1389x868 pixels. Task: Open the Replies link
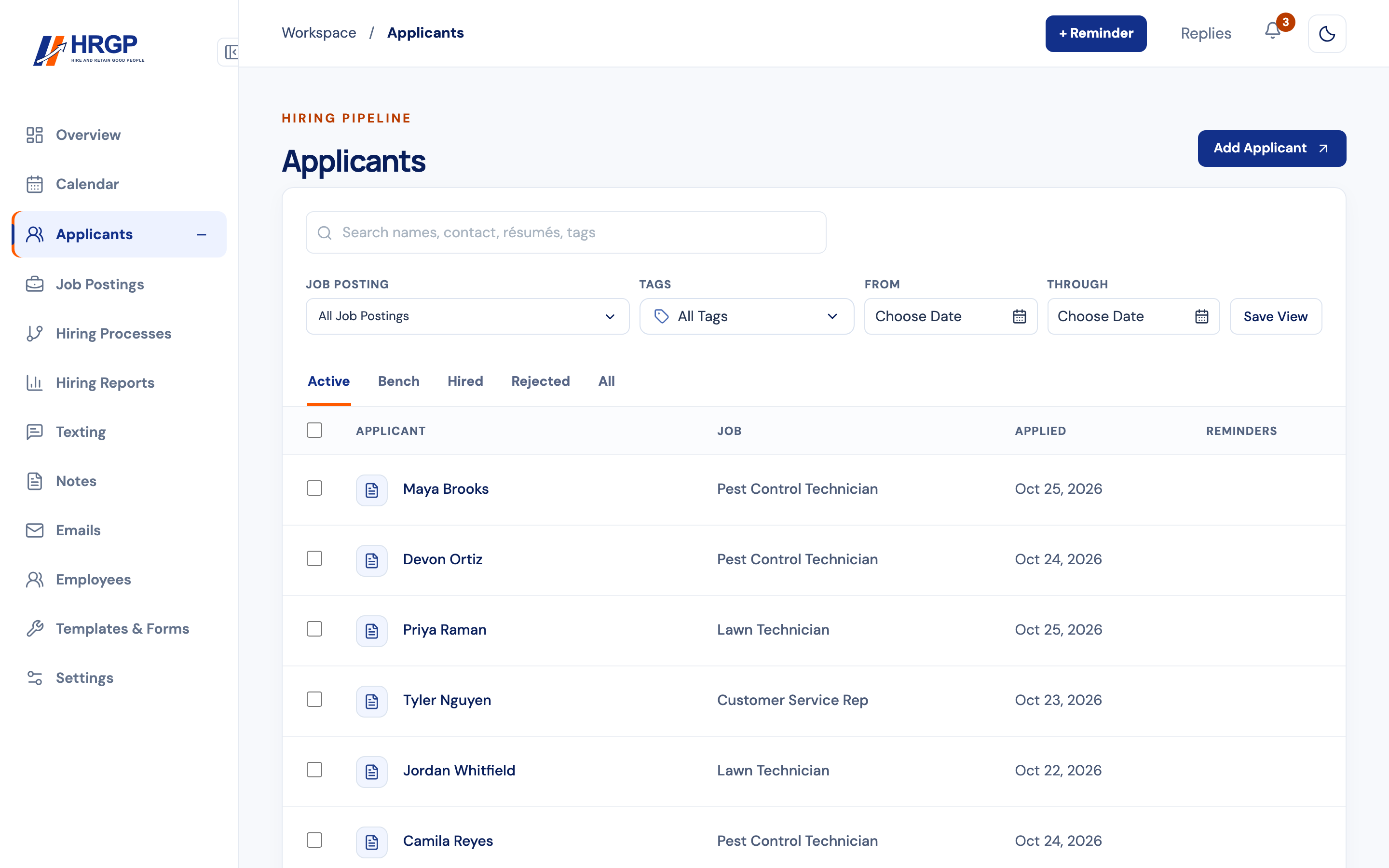1205,33
